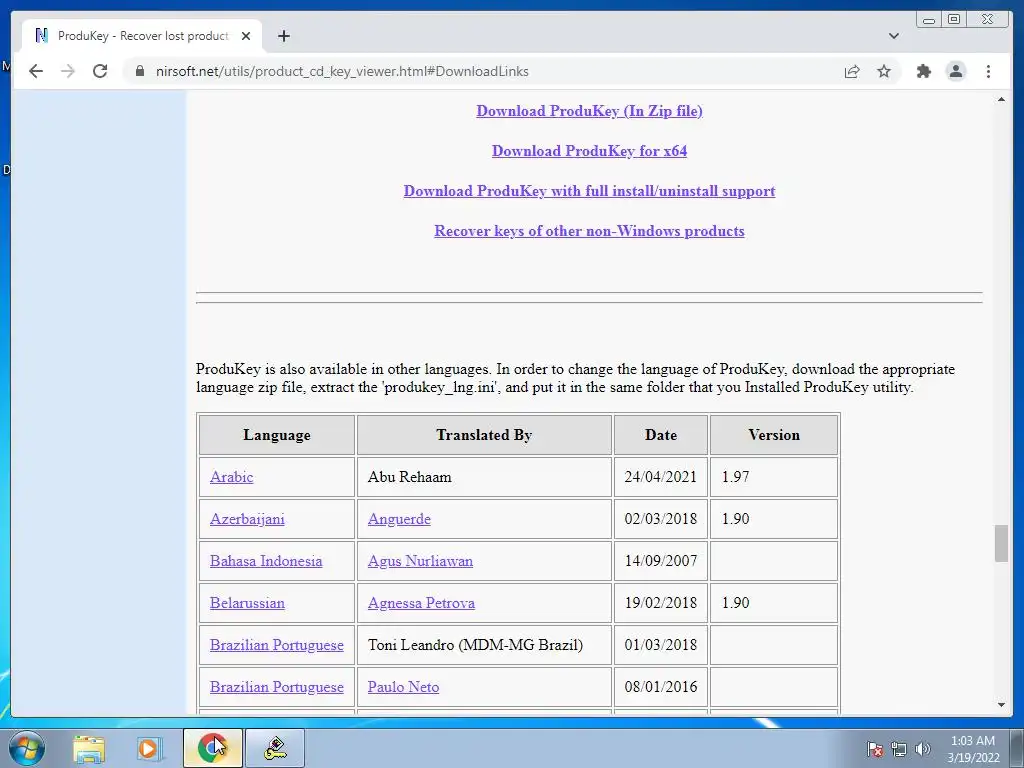The height and width of the screenshot is (768, 1024).
Task: Reload the current page
Action: tap(100, 71)
